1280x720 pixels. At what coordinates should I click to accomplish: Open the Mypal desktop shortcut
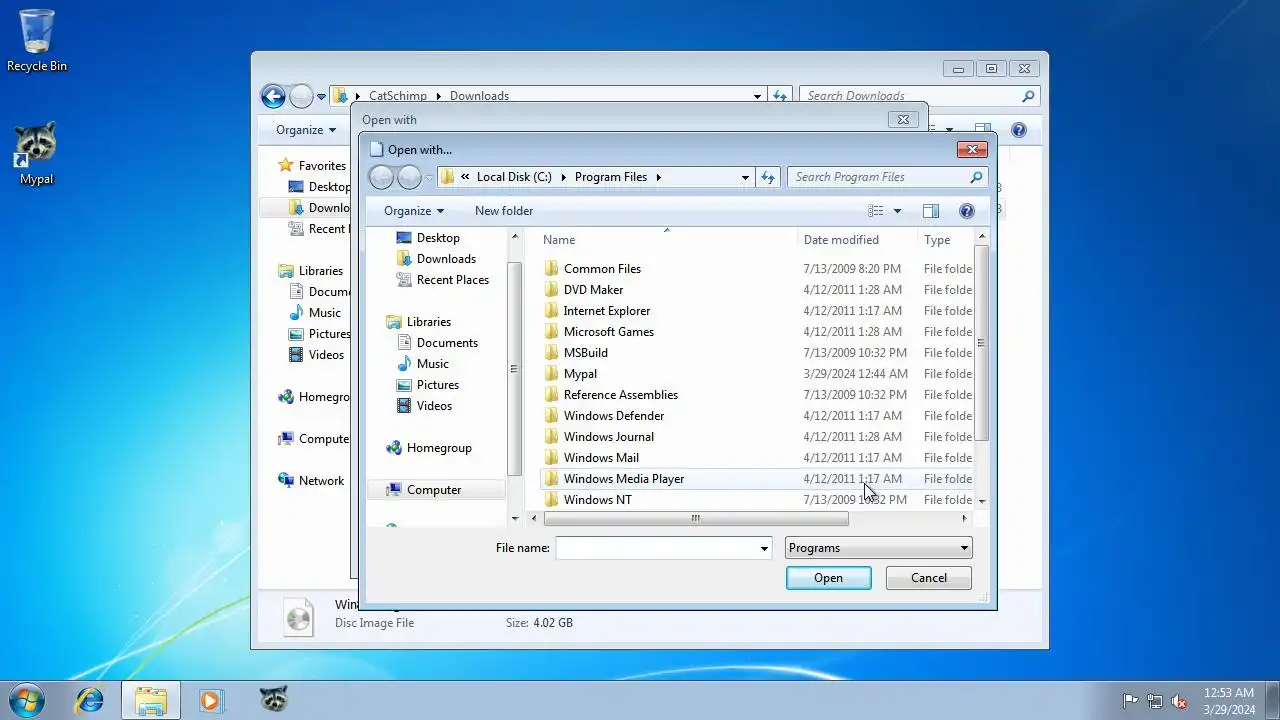click(37, 154)
